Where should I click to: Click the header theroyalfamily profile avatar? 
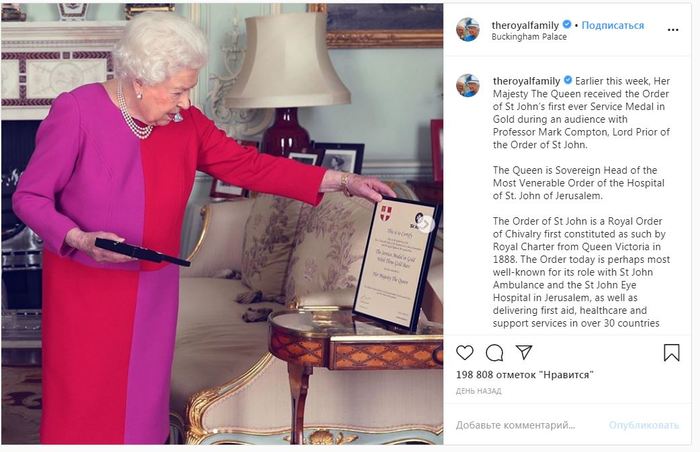point(468,29)
